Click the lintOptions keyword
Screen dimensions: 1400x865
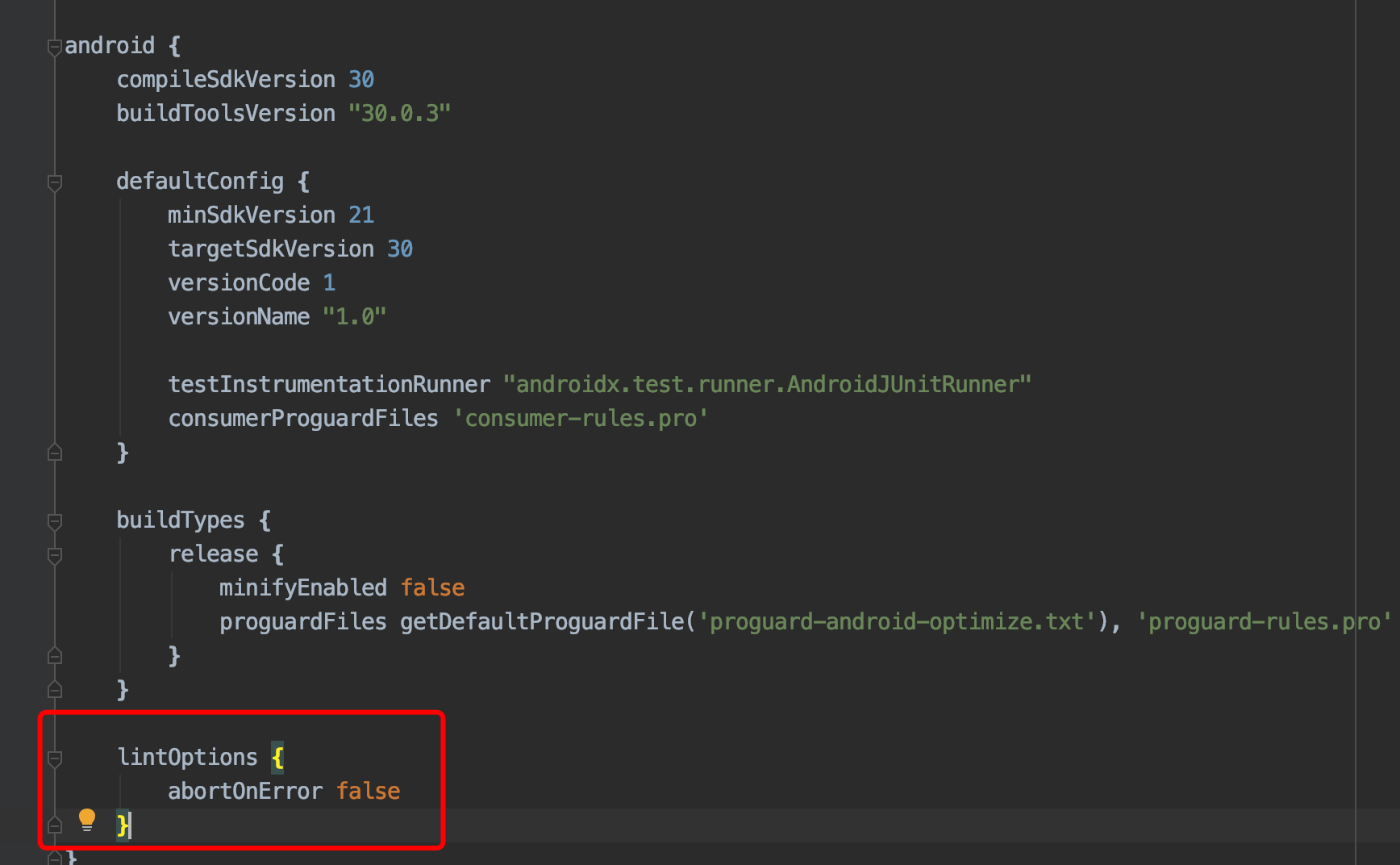pyautogui.click(x=187, y=757)
